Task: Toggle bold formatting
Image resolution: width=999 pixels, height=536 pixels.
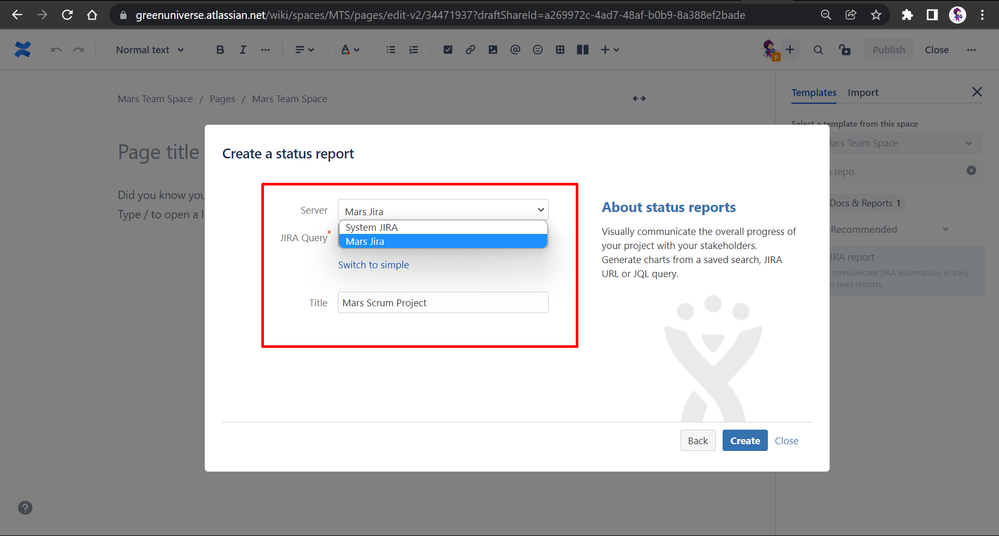Action: pos(220,50)
